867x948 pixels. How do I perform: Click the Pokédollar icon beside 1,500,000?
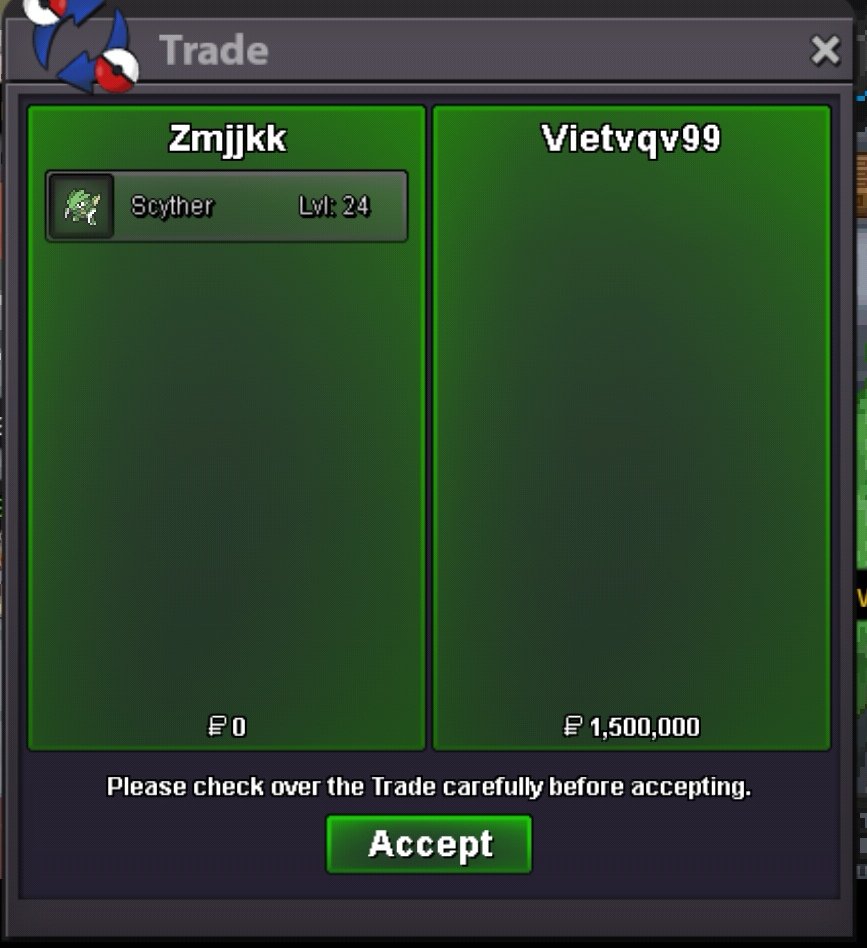click(x=573, y=726)
